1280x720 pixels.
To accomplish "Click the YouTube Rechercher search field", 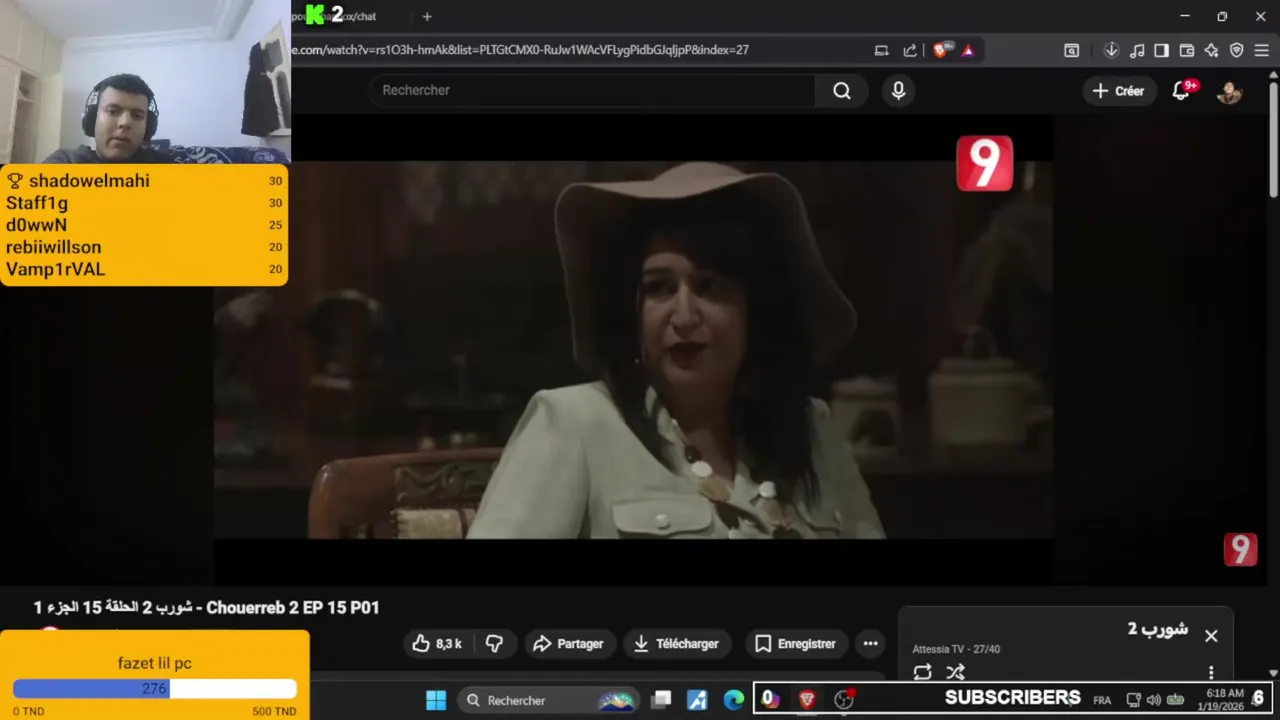I will 592,90.
